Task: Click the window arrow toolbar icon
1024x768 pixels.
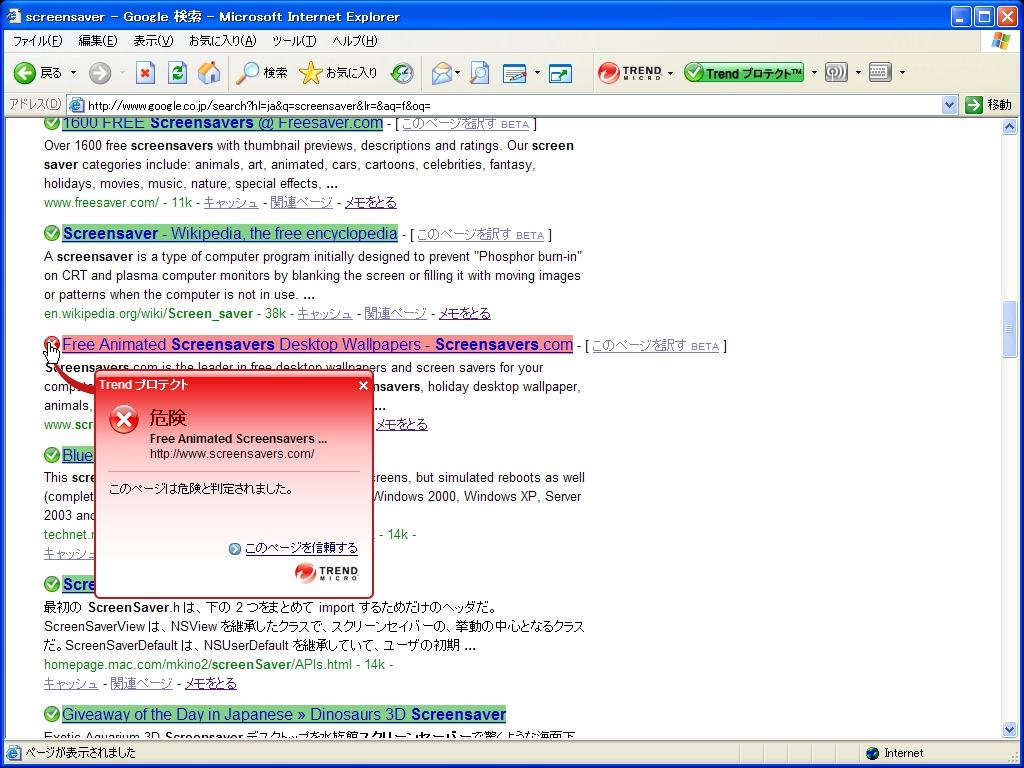Action: tap(560, 72)
